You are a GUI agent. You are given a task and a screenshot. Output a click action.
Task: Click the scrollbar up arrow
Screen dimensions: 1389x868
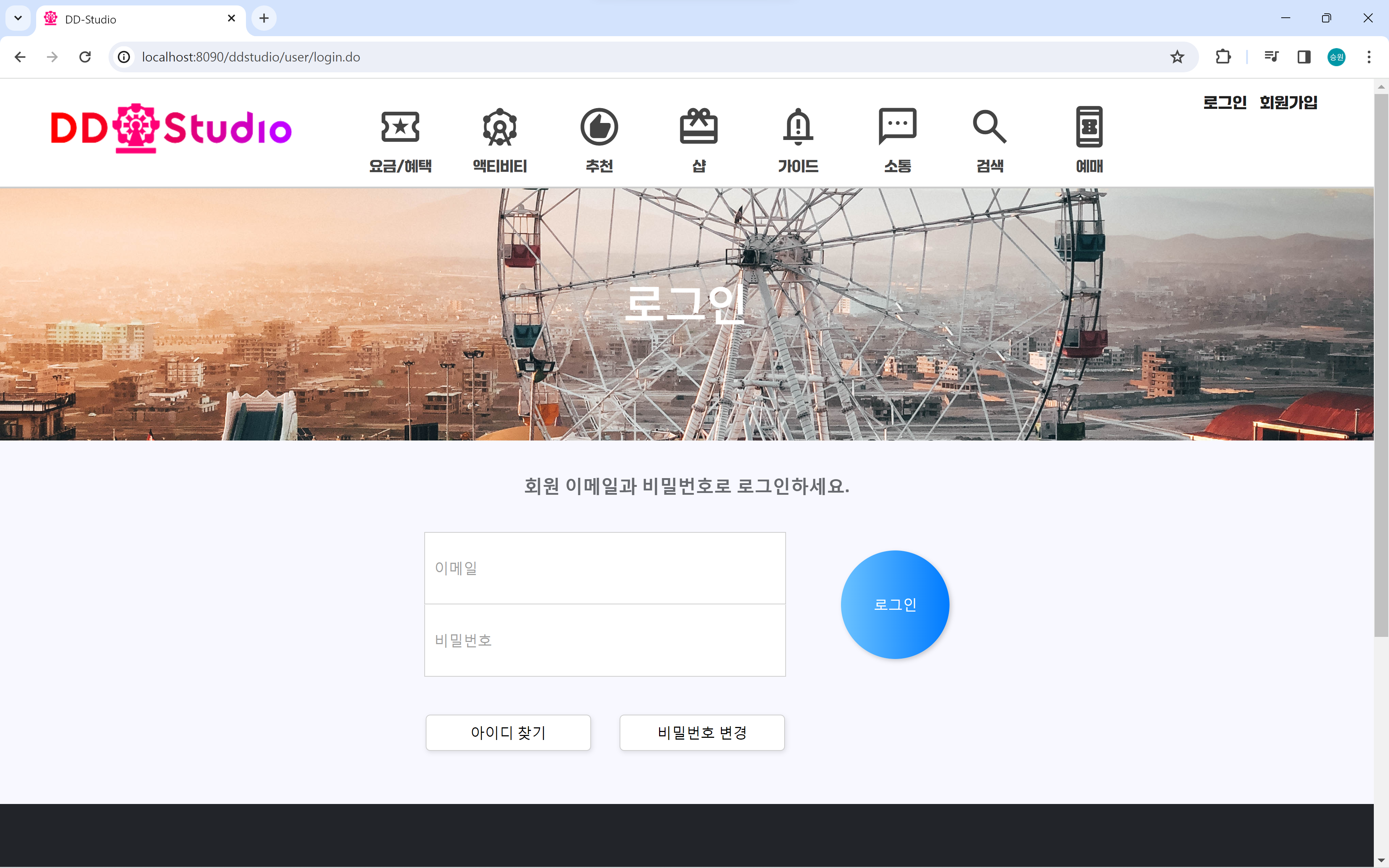point(1381,87)
